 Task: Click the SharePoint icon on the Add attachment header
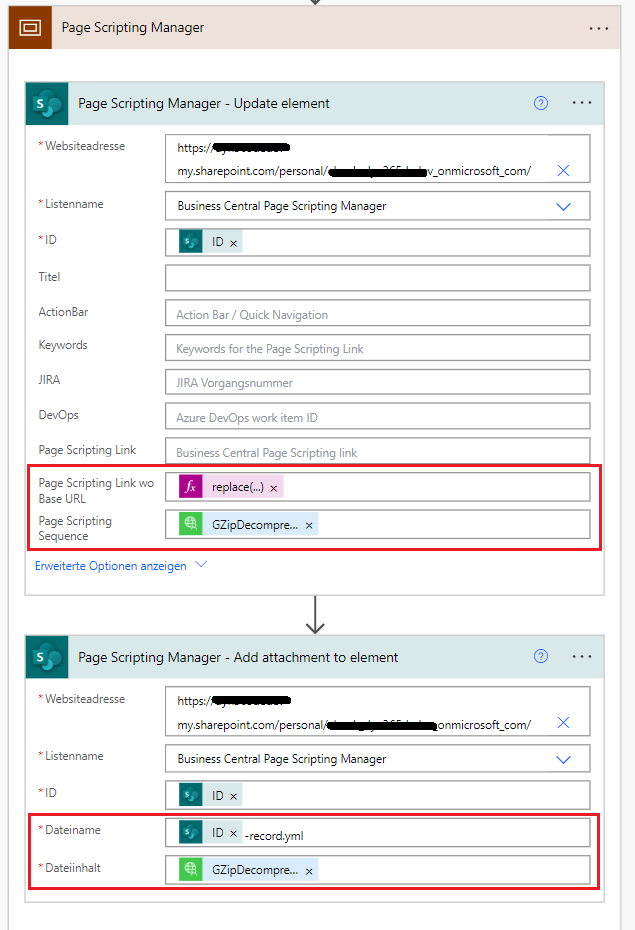coord(47,657)
